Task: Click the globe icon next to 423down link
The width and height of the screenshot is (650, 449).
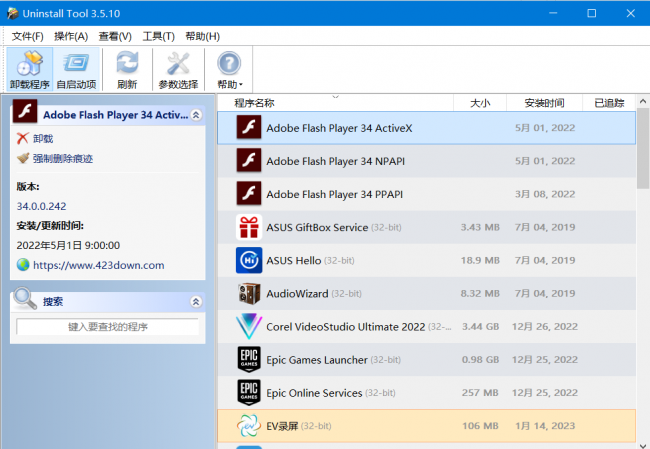Action: [23, 265]
